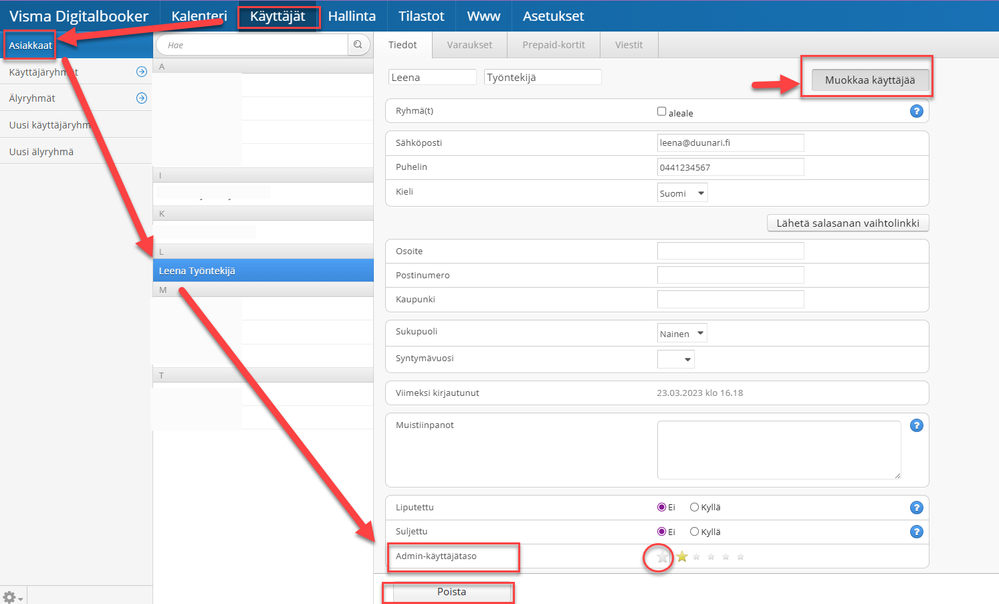Image resolution: width=999 pixels, height=604 pixels.
Task: Click the Sähköposti field with leena@duunari.fi
Action: pos(730,143)
